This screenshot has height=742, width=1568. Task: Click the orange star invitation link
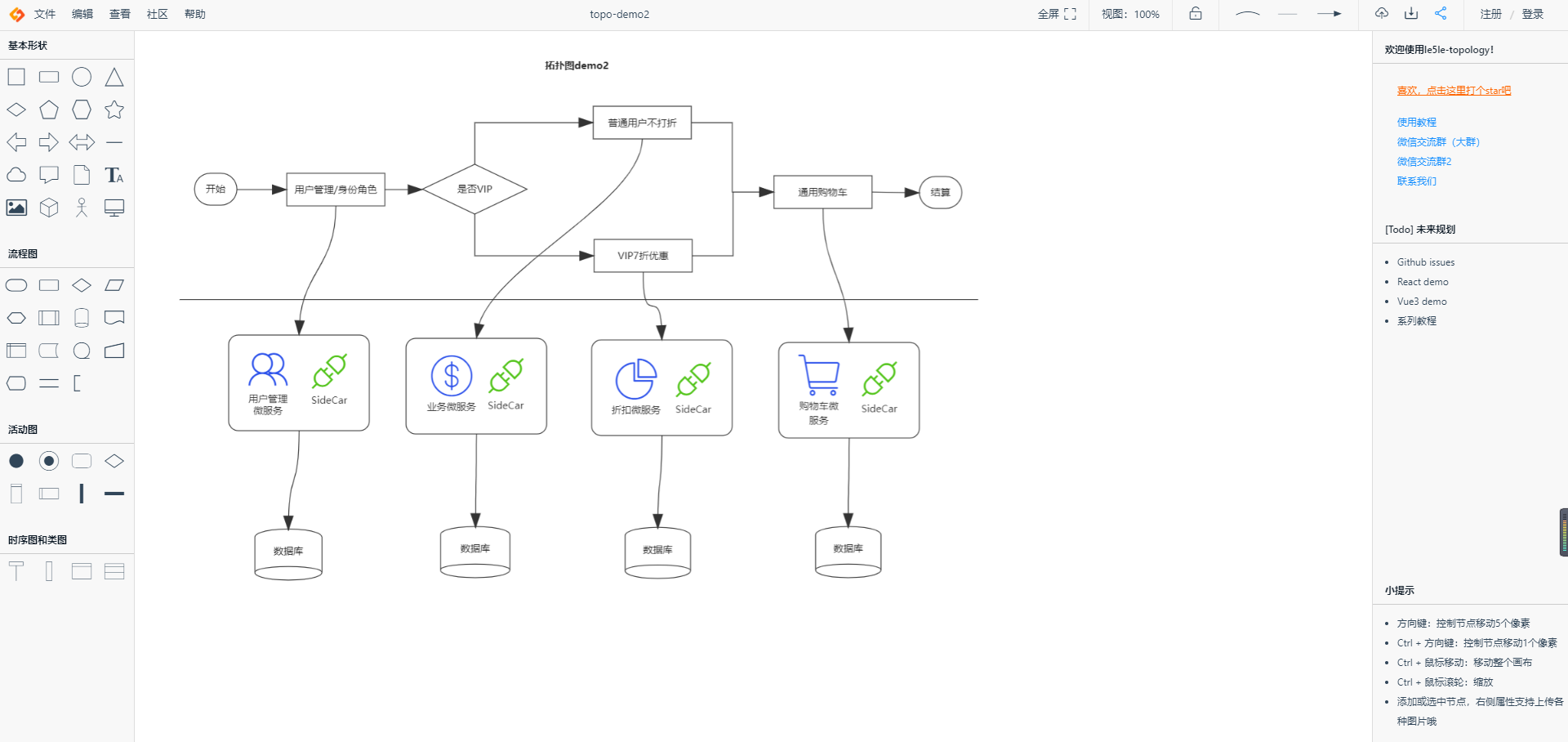point(1454,91)
